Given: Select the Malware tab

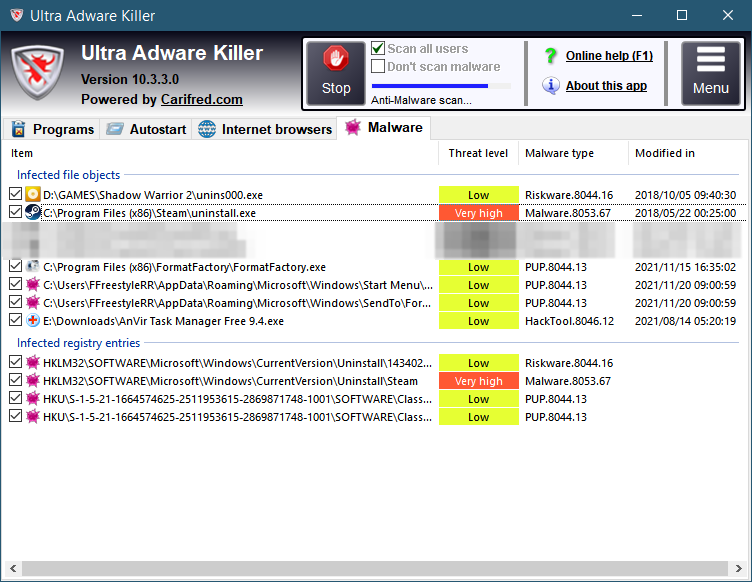Looking at the screenshot, I should (x=384, y=128).
